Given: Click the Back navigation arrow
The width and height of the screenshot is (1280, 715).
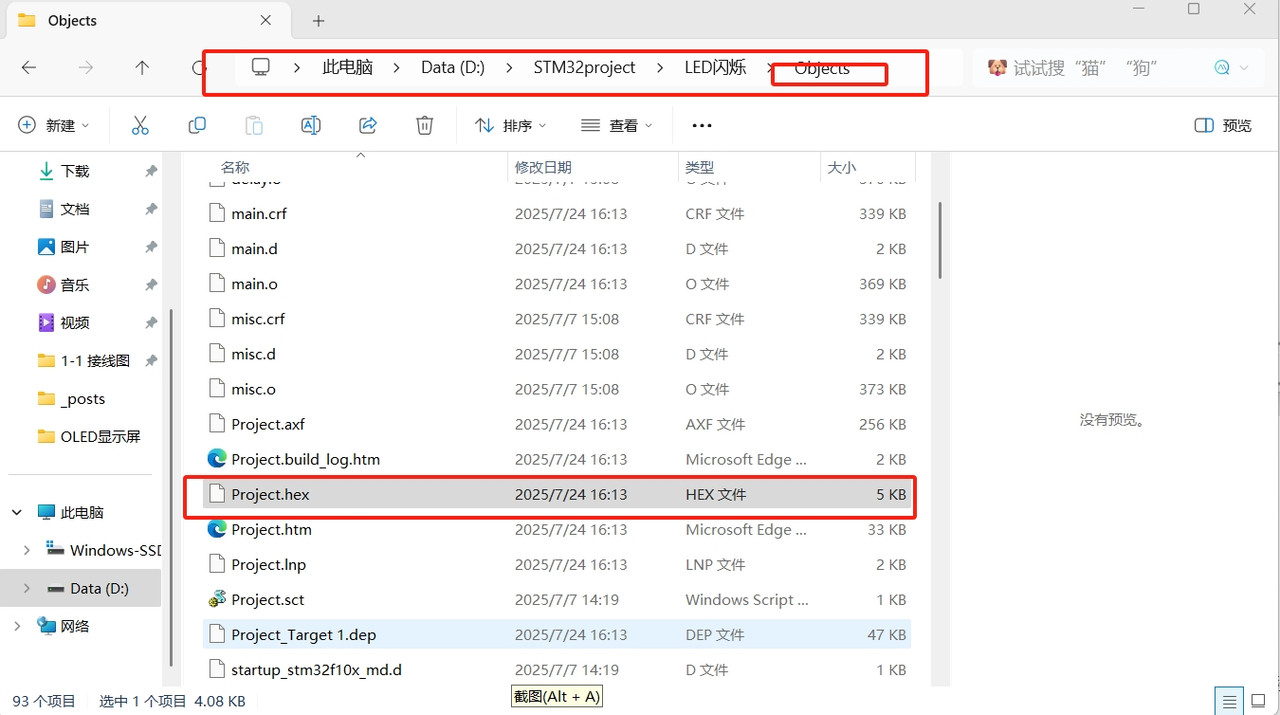Looking at the screenshot, I should [x=29, y=68].
